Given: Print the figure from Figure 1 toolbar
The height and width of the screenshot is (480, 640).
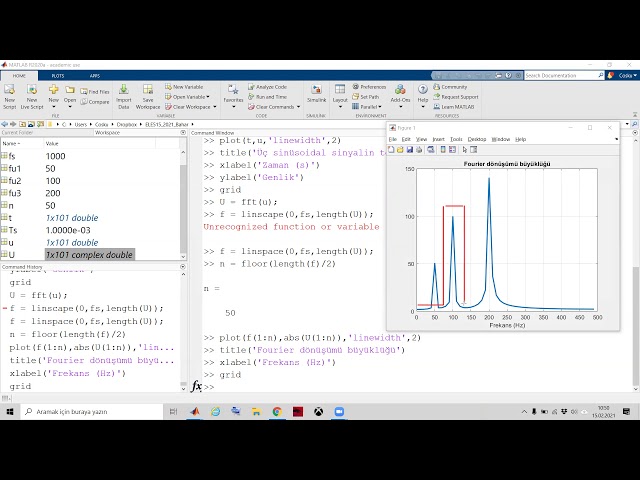Looking at the screenshot, I should tap(419, 150).
